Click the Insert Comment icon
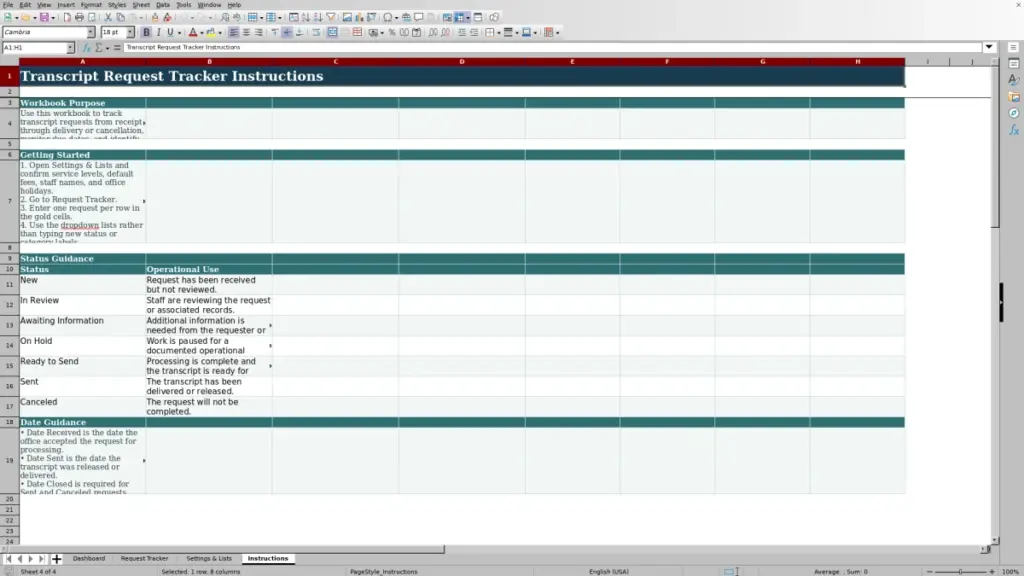The width and height of the screenshot is (1024, 576). tap(419, 18)
